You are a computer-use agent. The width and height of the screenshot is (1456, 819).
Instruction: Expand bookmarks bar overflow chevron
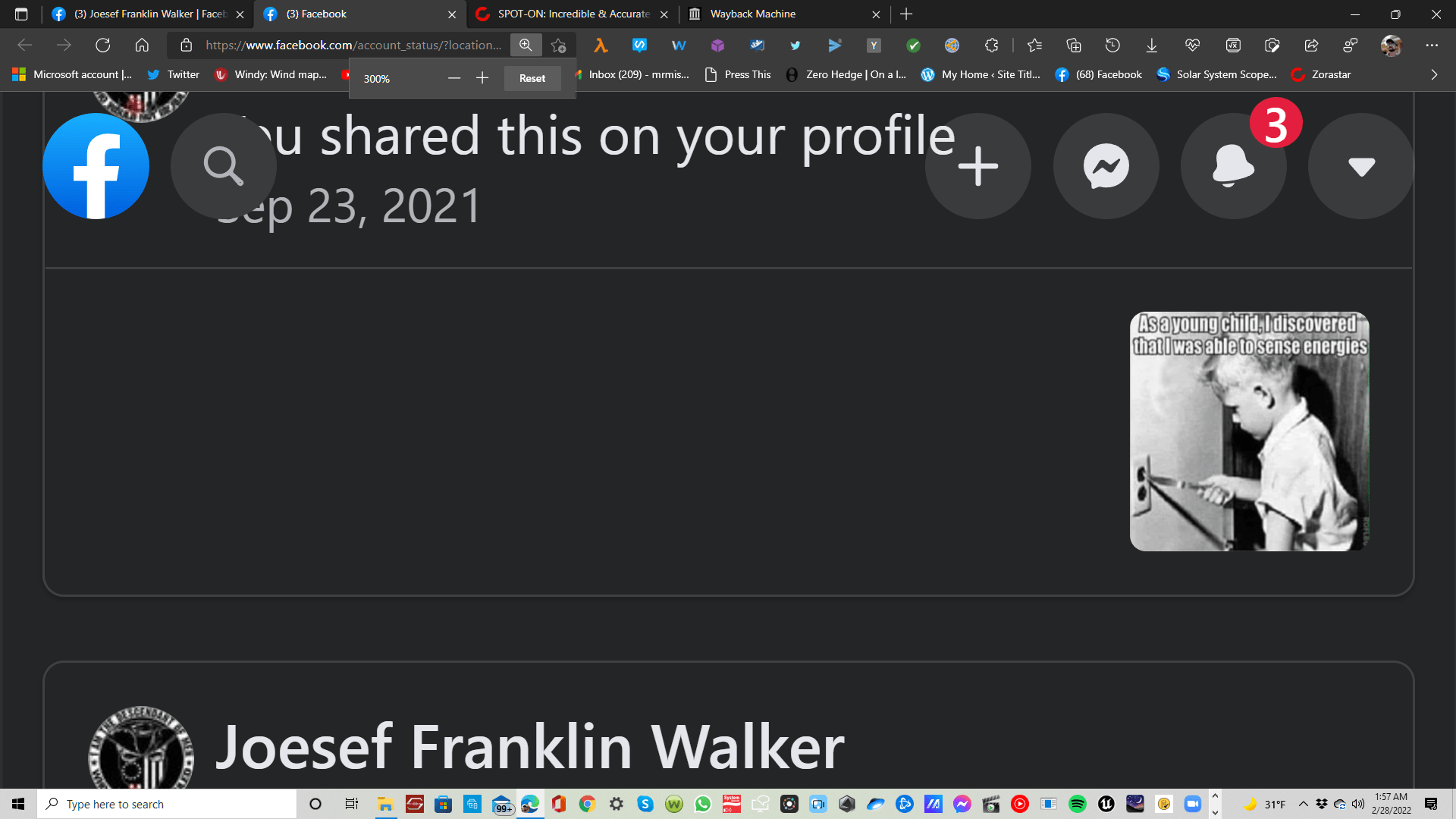[x=1433, y=74]
